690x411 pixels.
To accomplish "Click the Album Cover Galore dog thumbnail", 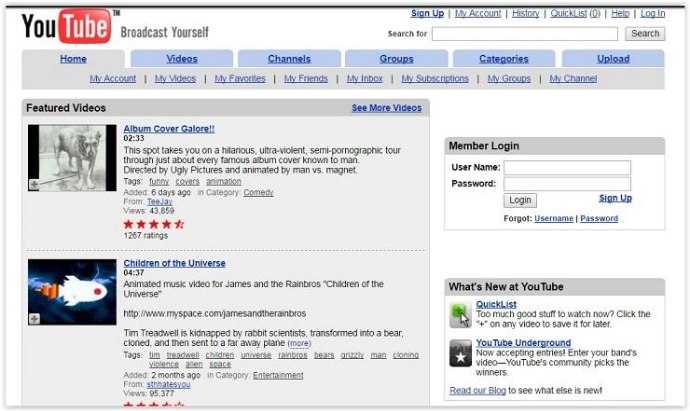I will coord(72,158).
